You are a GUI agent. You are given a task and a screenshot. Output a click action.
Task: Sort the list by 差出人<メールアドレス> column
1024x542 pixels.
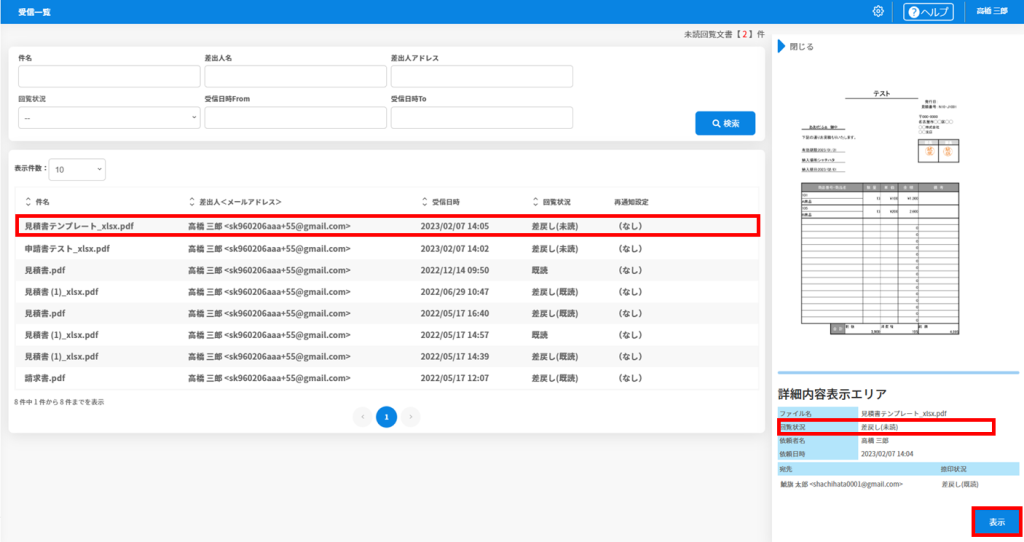click(x=235, y=202)
